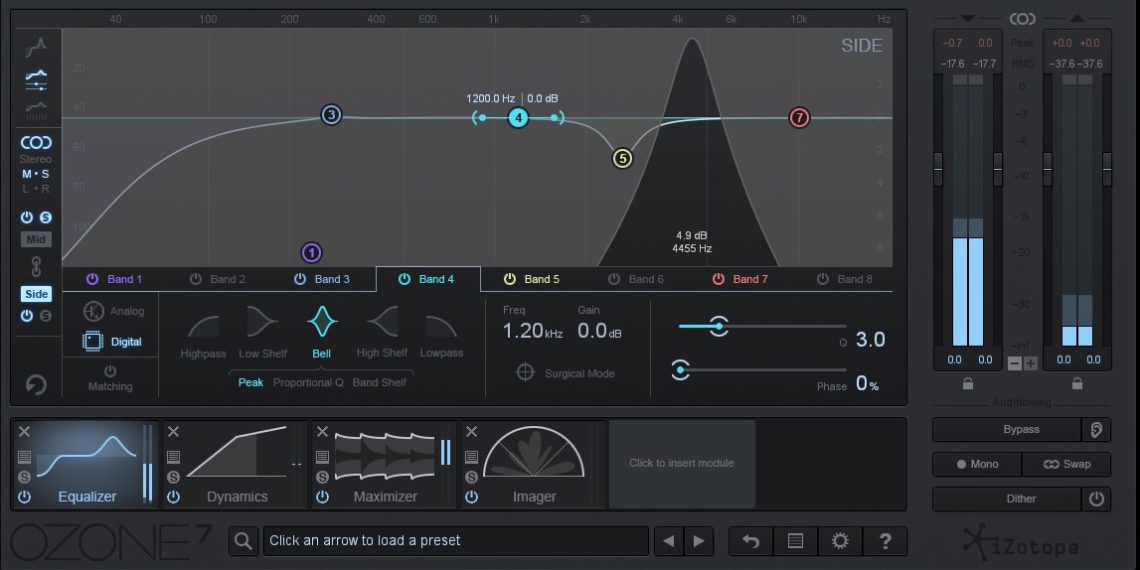1140x570 pixels.
Task: Click the preset search magnifier icon
Action: pos(244,541)
